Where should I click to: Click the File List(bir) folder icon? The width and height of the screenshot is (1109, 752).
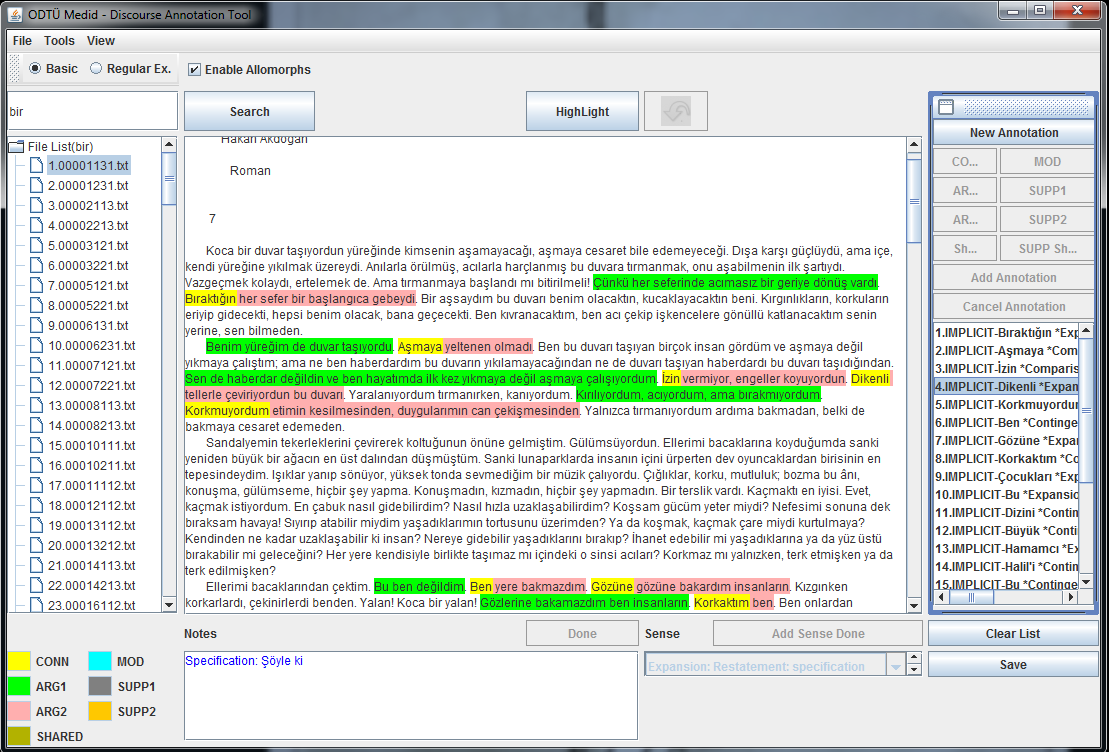16,146
